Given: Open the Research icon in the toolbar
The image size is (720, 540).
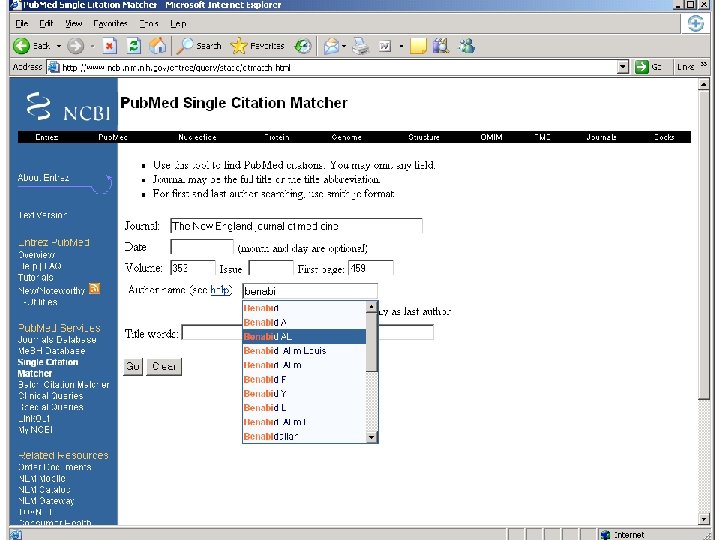Looking at the screenshot, I should click(441, 46).
